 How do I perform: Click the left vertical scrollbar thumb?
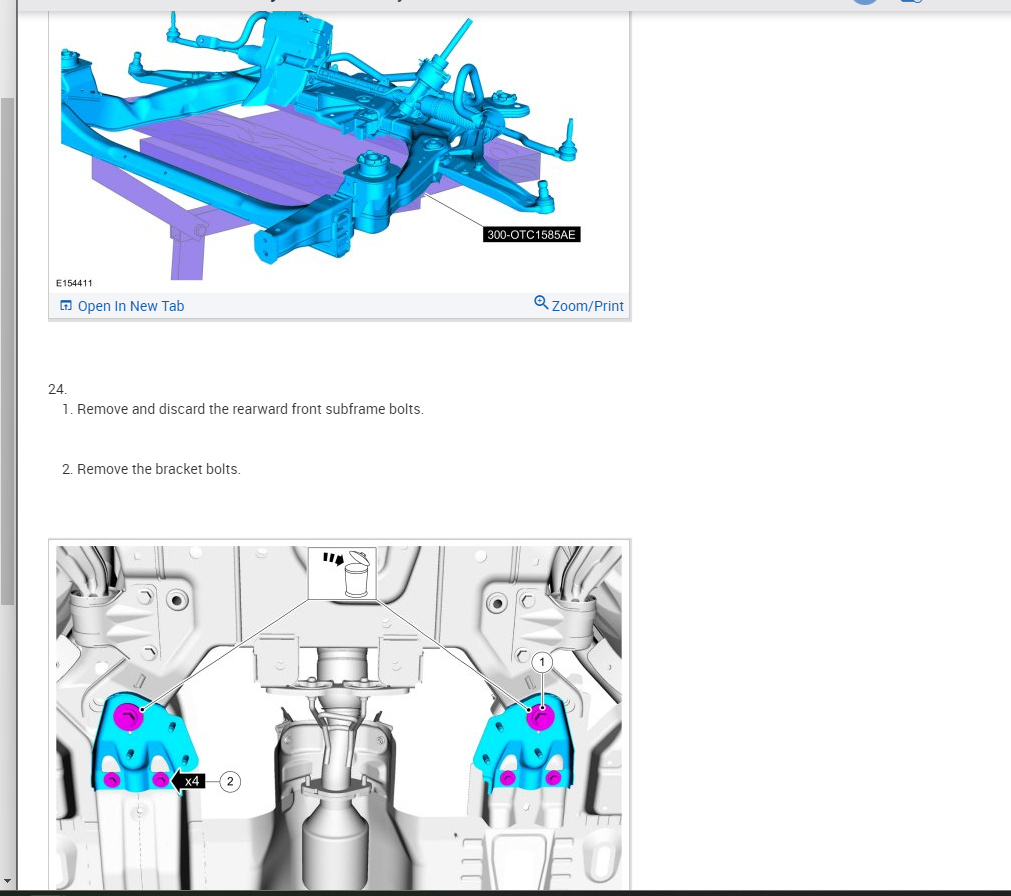point(7,351)
